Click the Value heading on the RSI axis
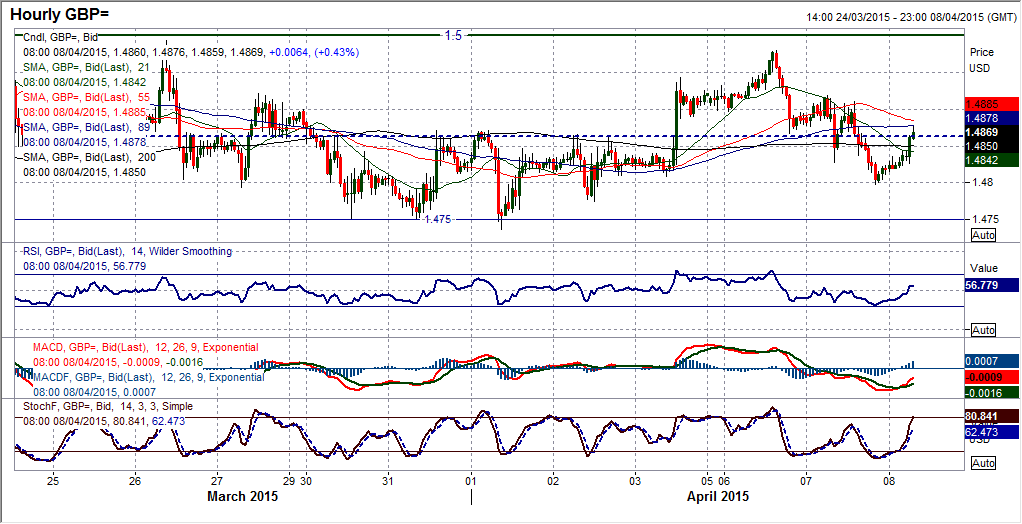Image resolution: width=1022 pixels, height=524 pixels. pyautogui.click(x=983, y=268)
